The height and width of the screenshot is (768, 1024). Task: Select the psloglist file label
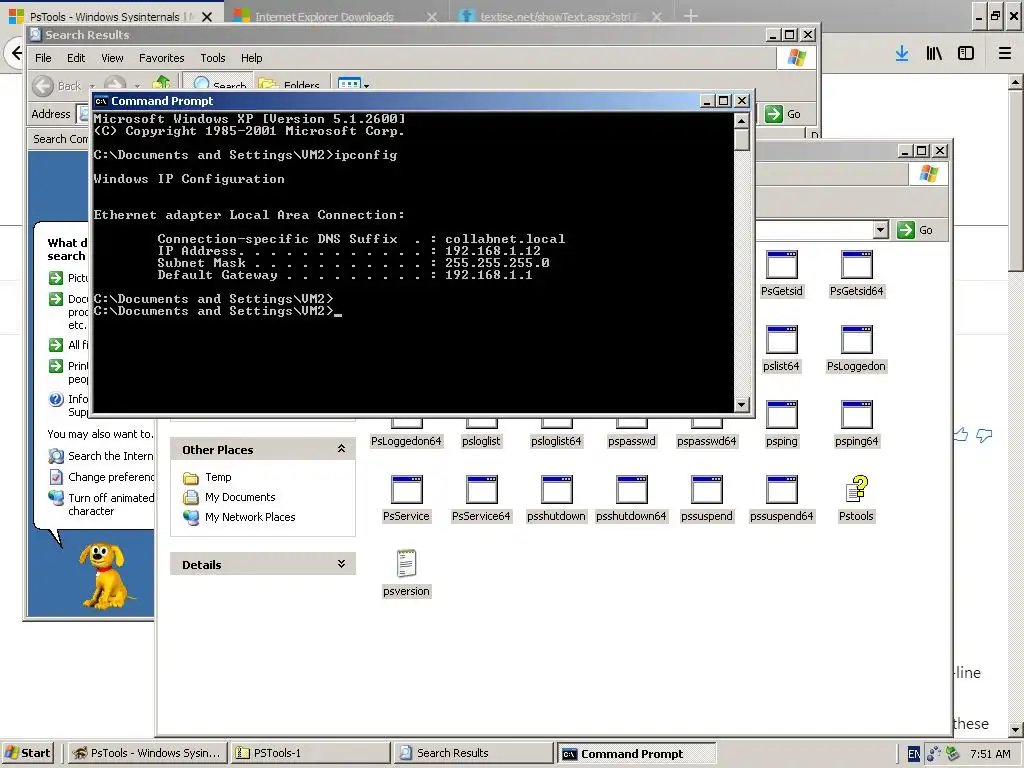481,441
